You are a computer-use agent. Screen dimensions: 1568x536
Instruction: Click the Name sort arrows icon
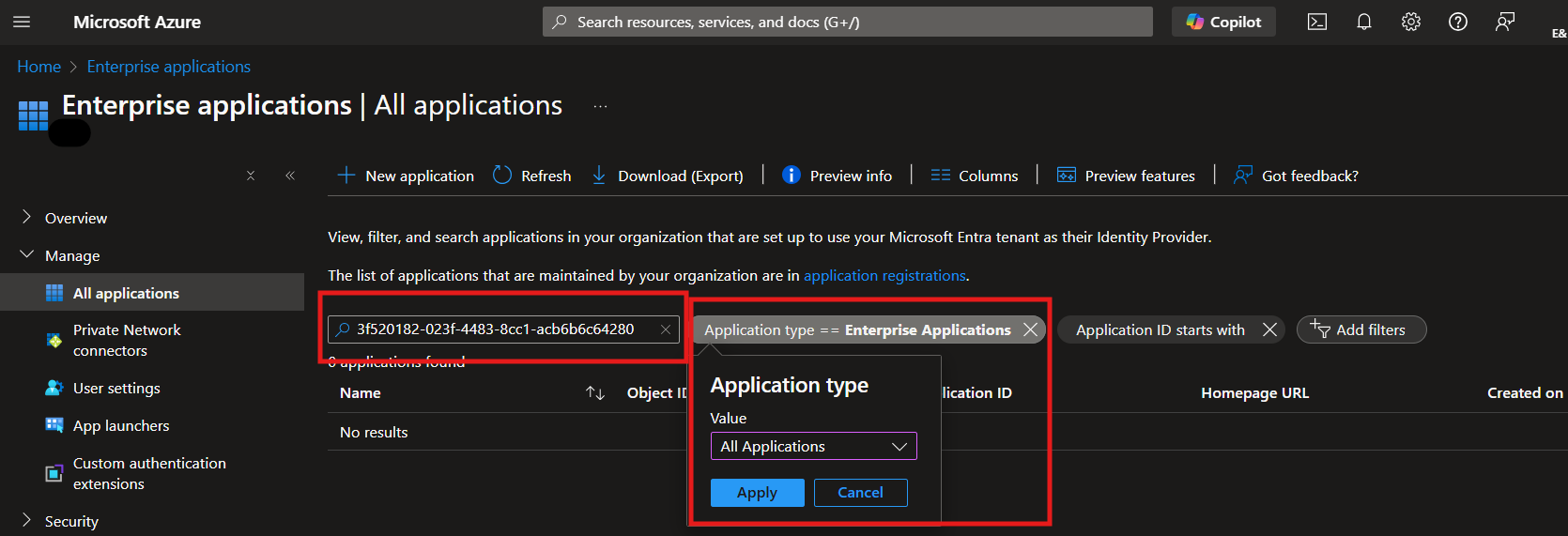coord(595,392)
